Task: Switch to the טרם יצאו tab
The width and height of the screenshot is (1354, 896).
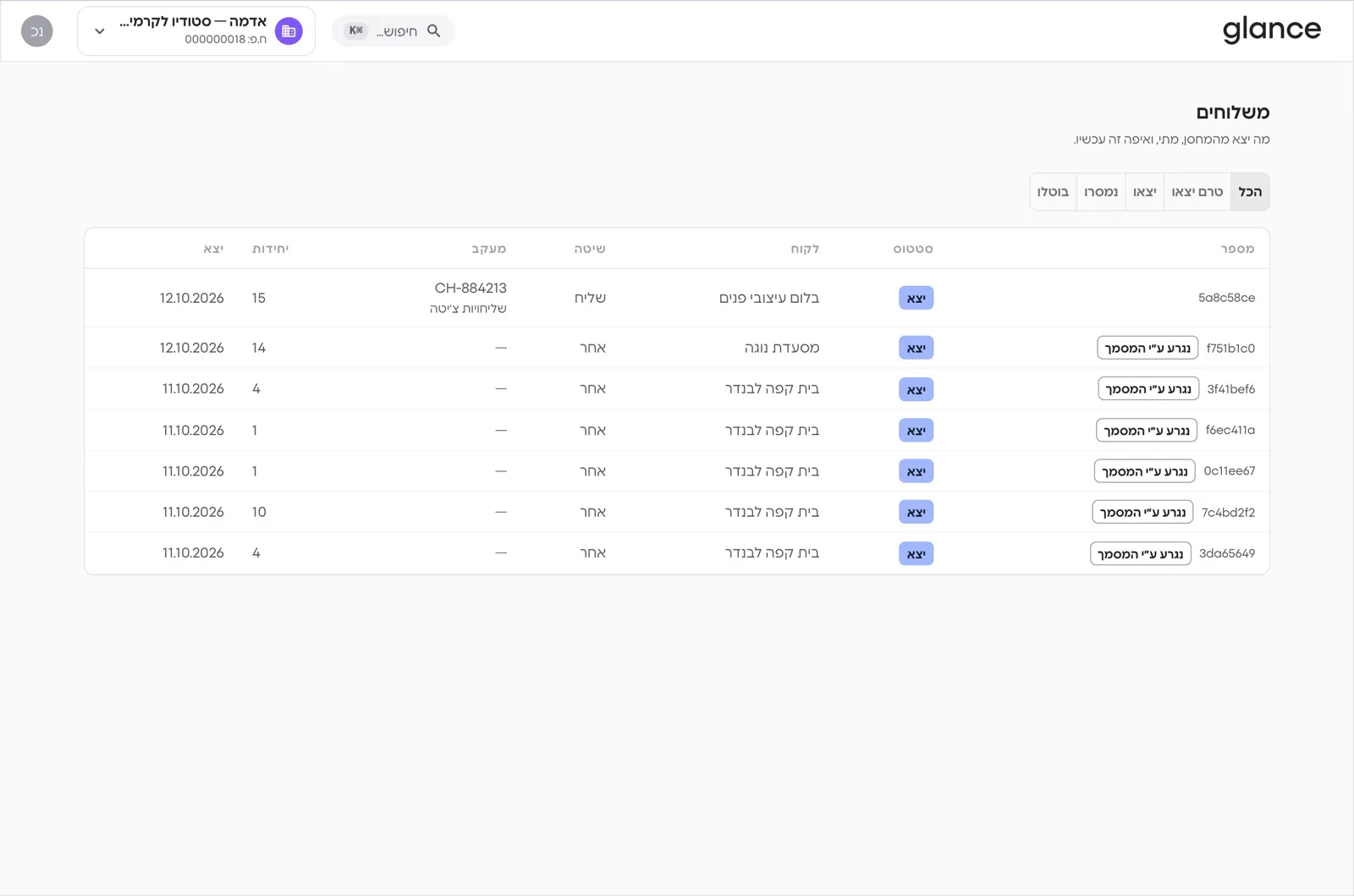Action: [x=1197, y=192]
